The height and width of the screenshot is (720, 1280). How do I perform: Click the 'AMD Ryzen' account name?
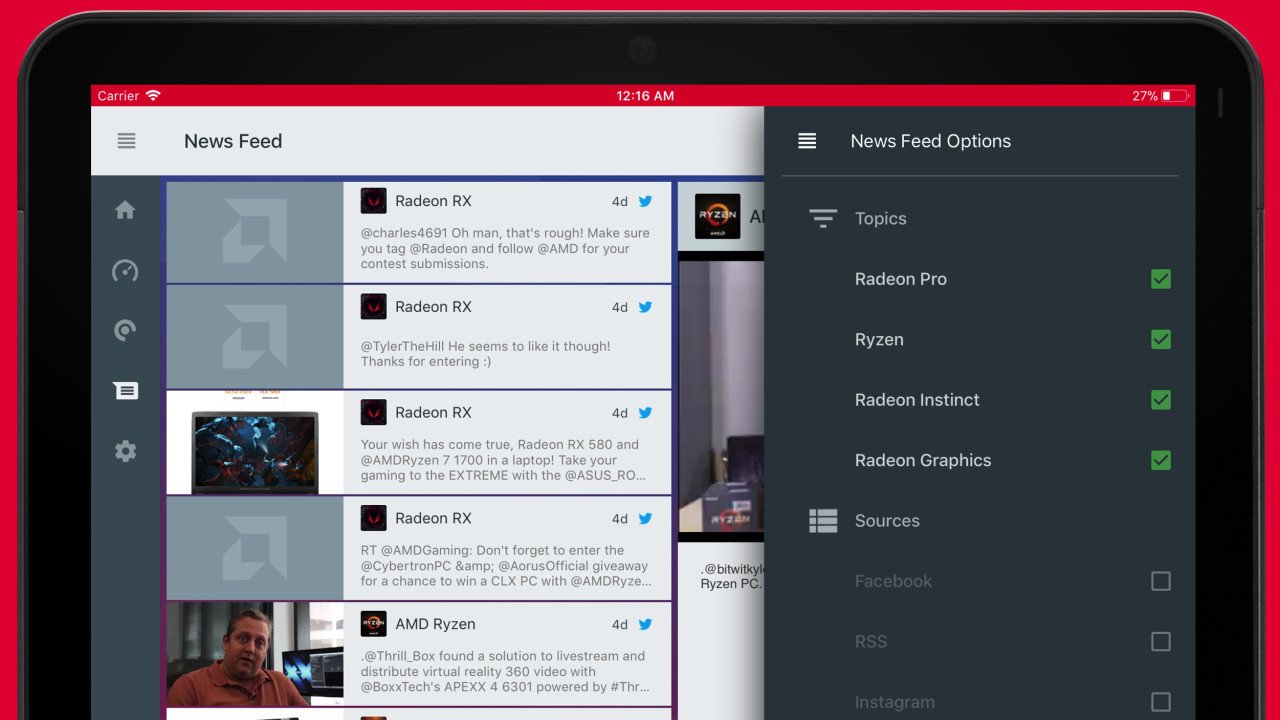pos(435,624)
